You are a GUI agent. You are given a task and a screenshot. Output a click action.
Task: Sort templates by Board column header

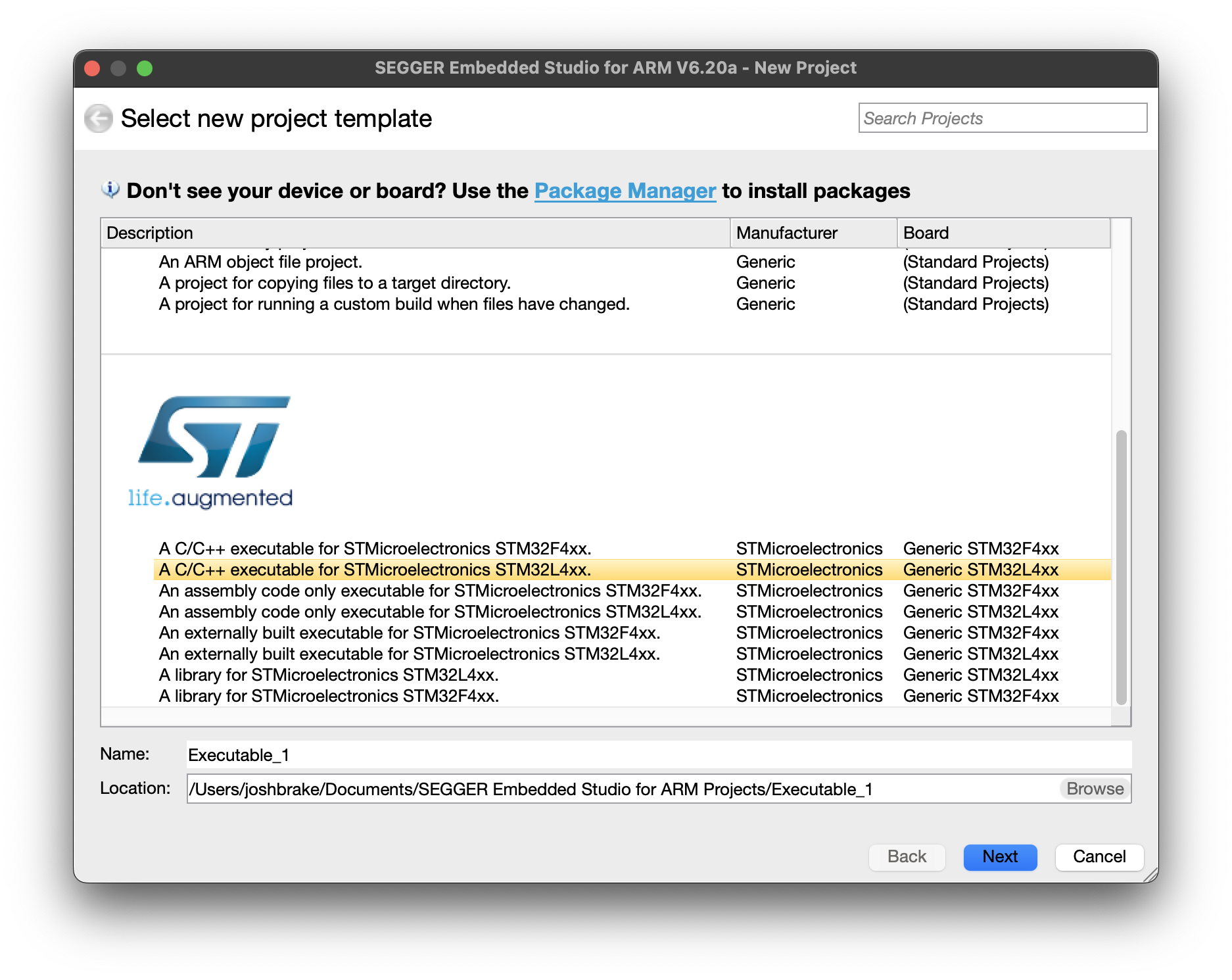1004,233
